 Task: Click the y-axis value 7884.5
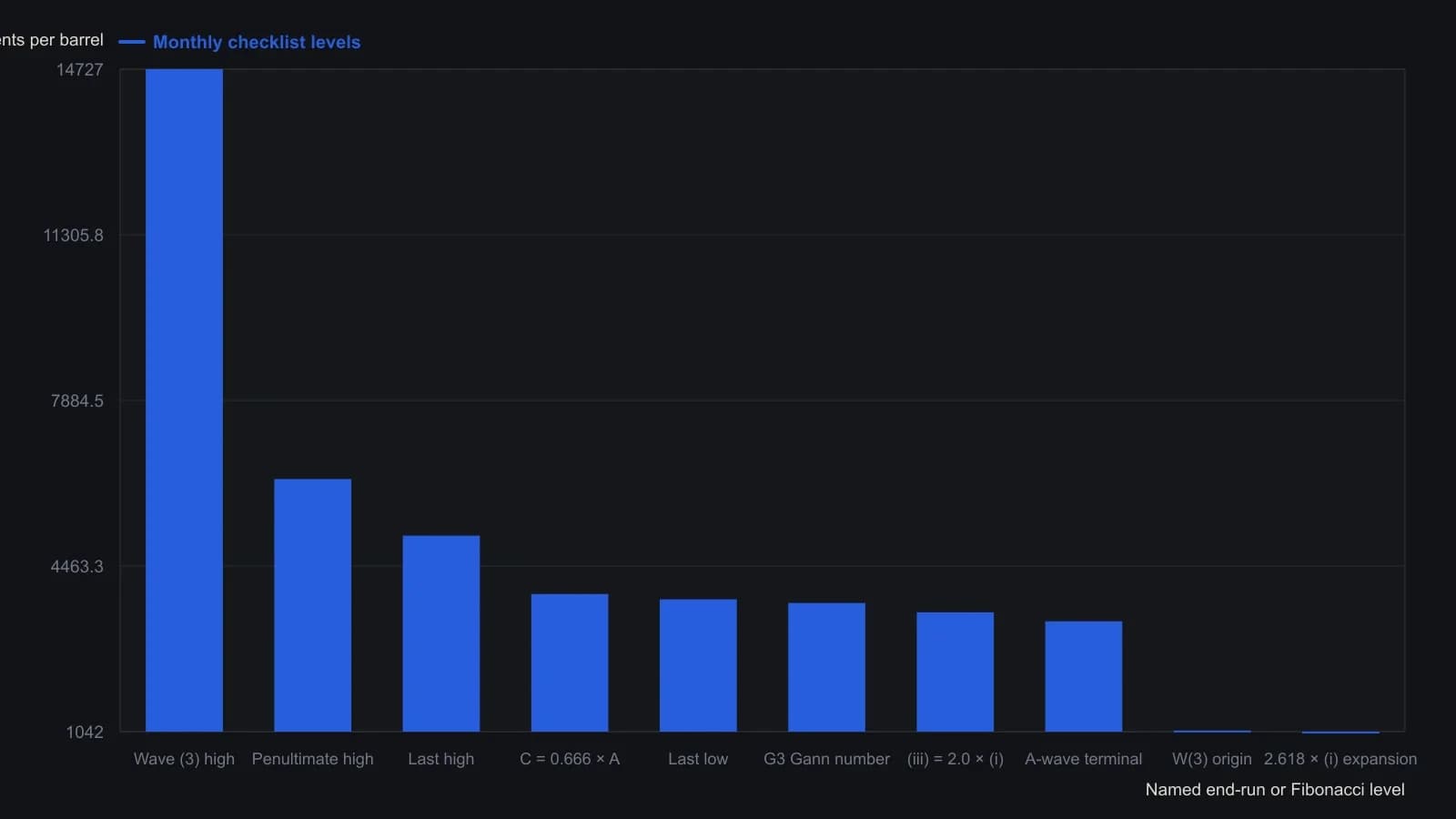[77, 400]
